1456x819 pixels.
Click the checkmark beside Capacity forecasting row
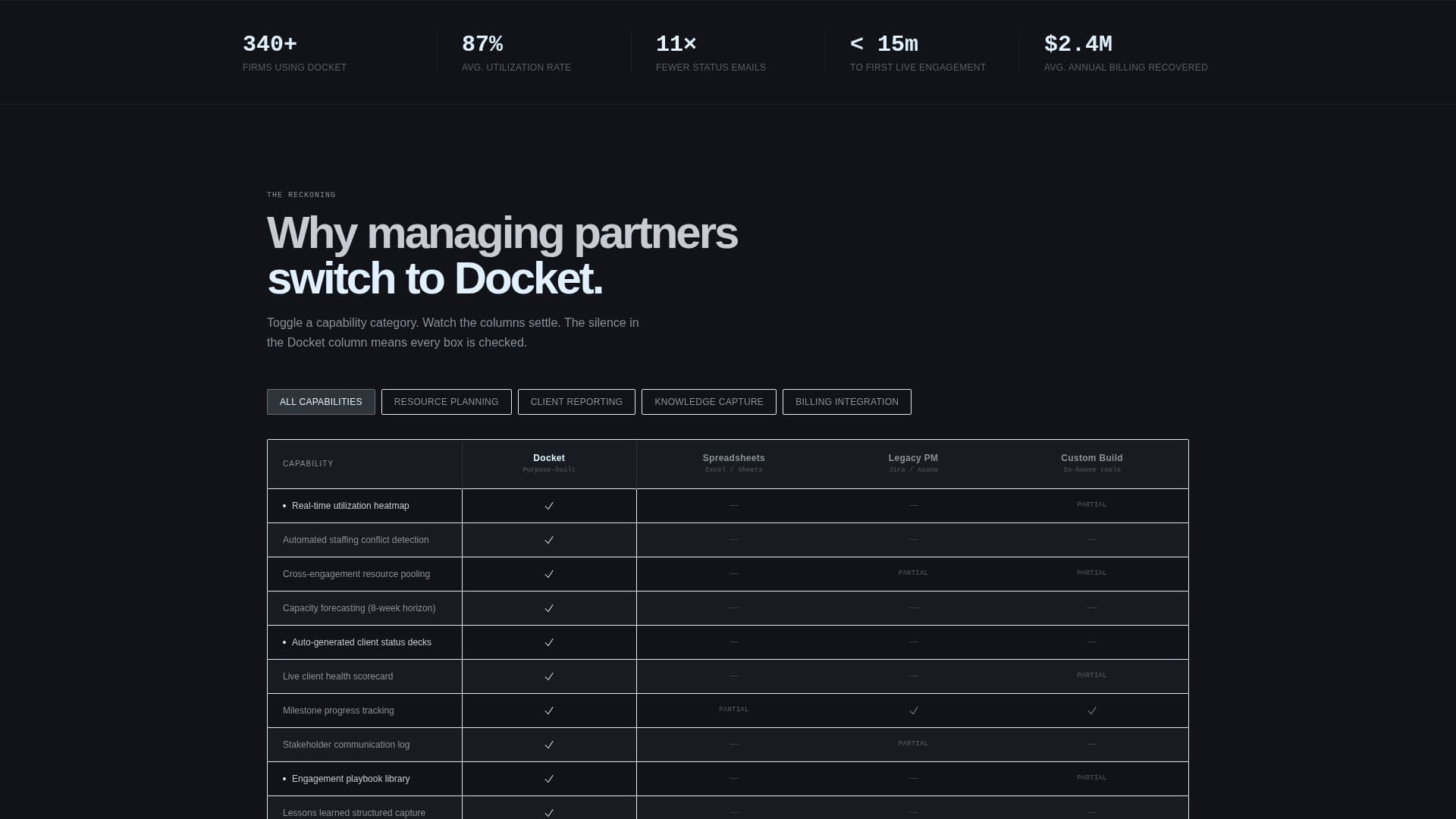pyautogui.click(x=548, y=608)
